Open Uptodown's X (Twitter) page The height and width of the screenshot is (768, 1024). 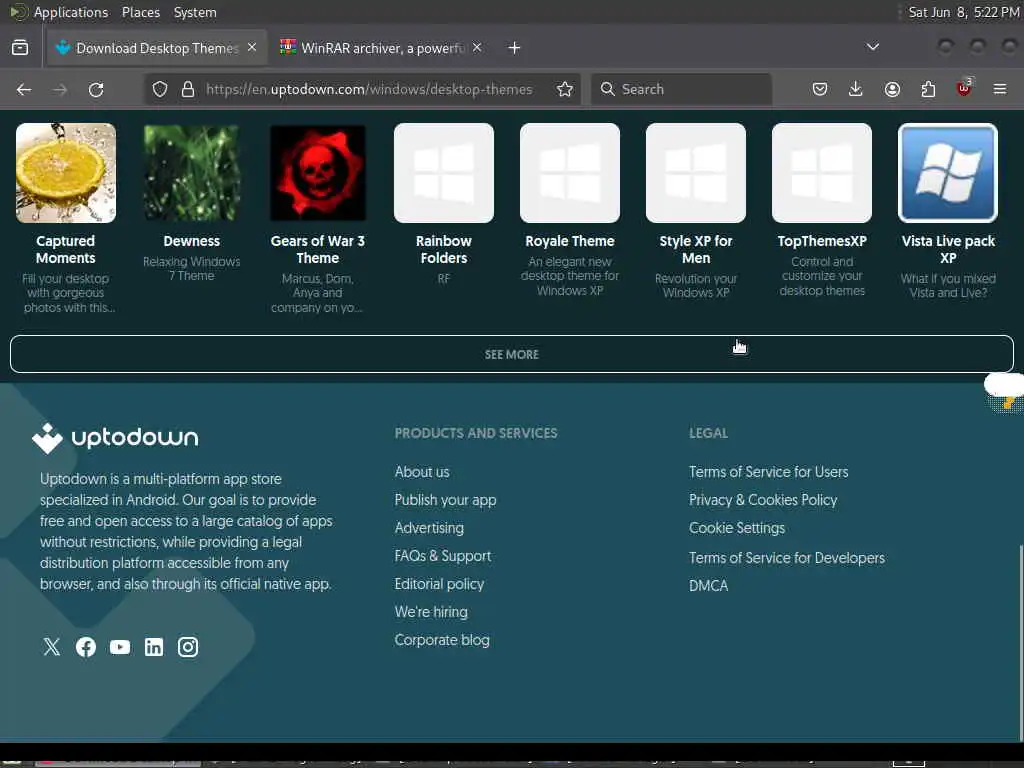(52, 647)
